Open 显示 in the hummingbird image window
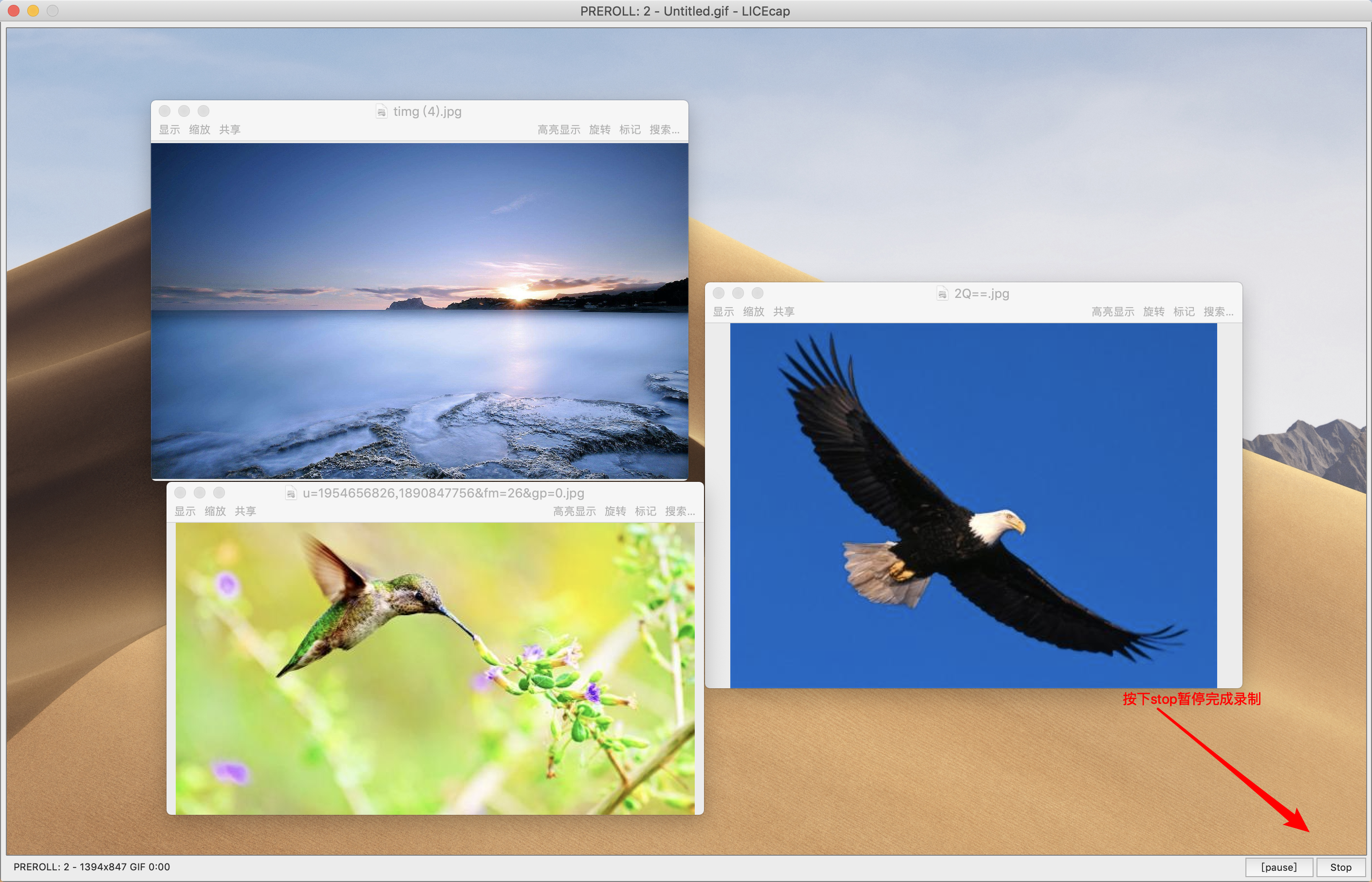Screen dimensions: 1372x882 coord(185,511)
